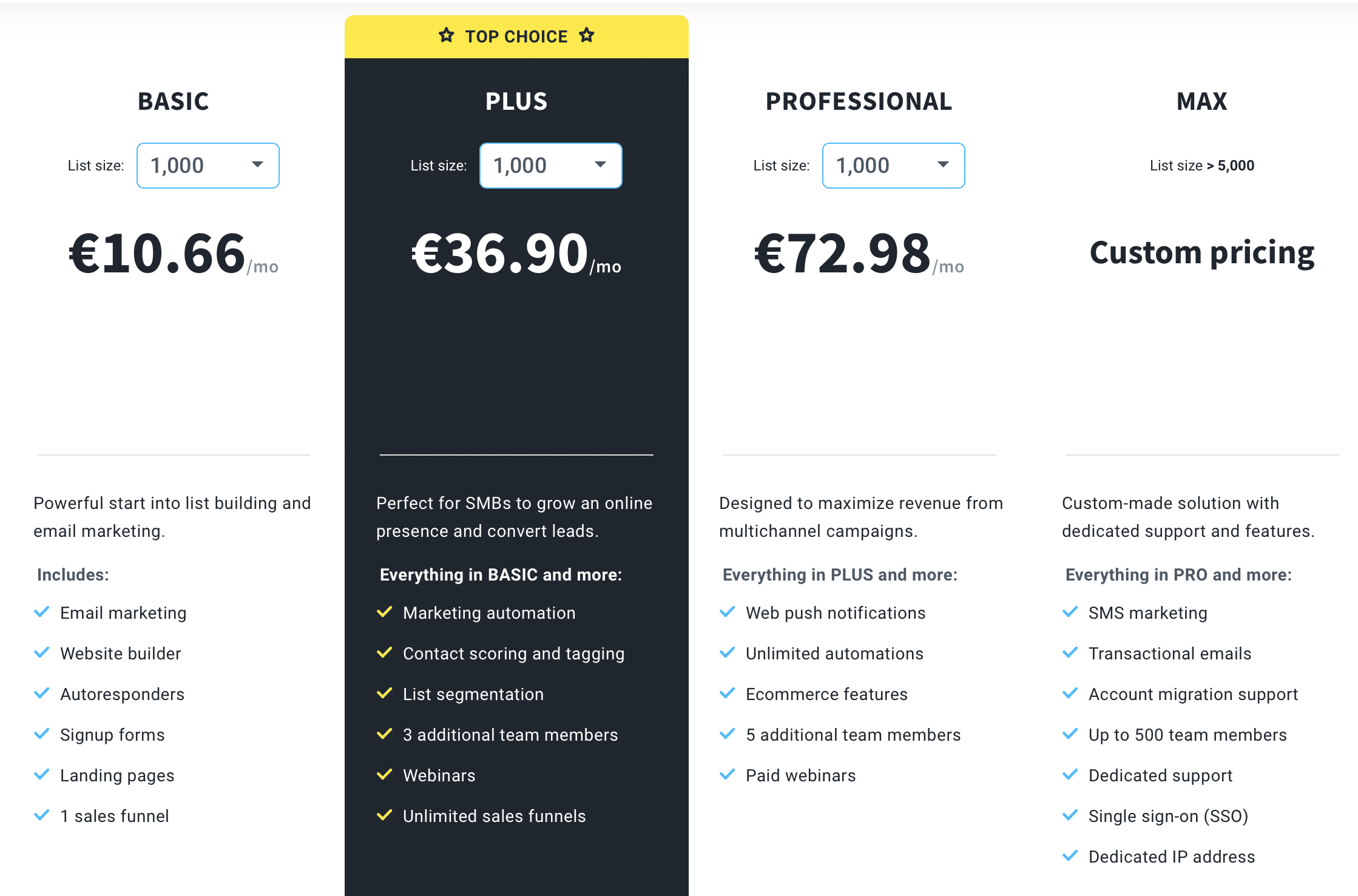Click the right star icon beside TOP CHOICE
1358x896 pixels.
pyautogui.click(x=586, y=35)
